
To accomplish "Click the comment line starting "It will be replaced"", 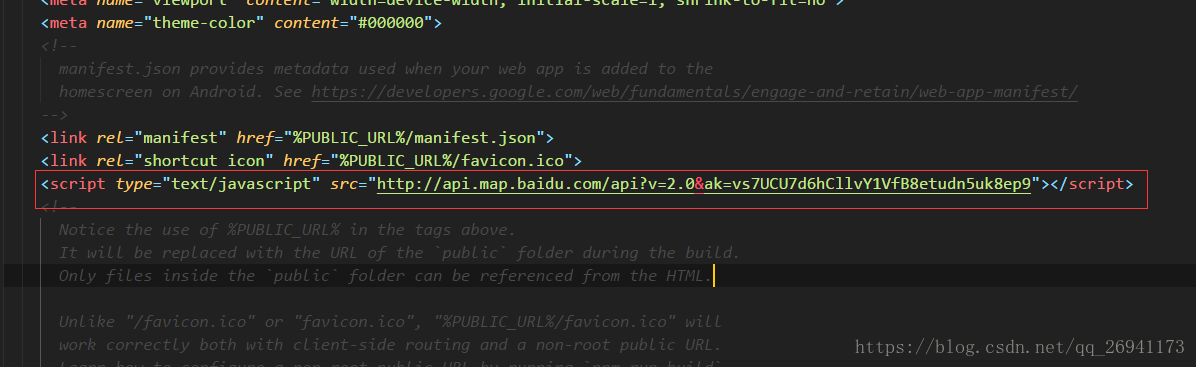I will pos(399,253).
